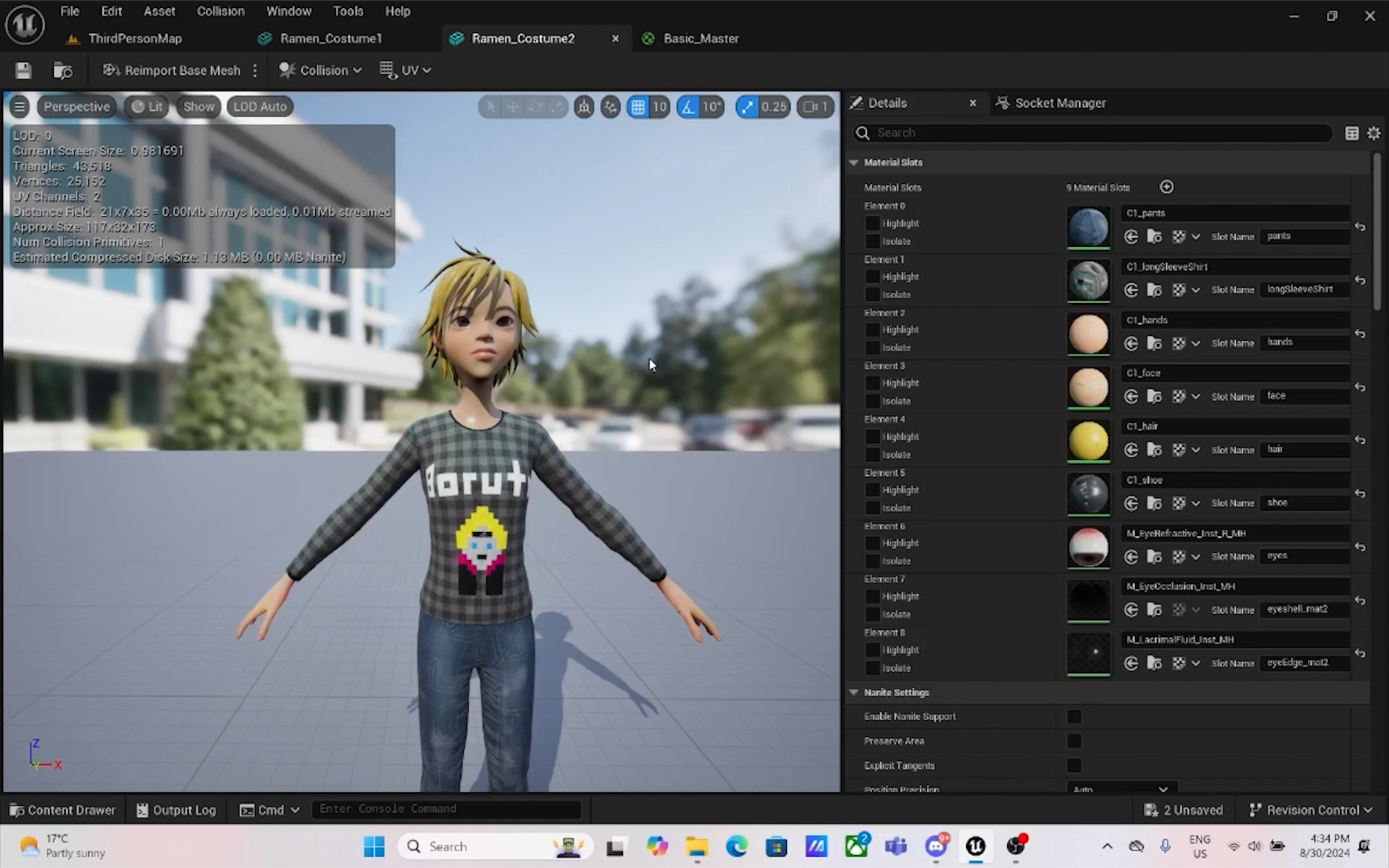Open Microsoft Teams from the taskbar

pyautogui.click(x=896, y=846)
